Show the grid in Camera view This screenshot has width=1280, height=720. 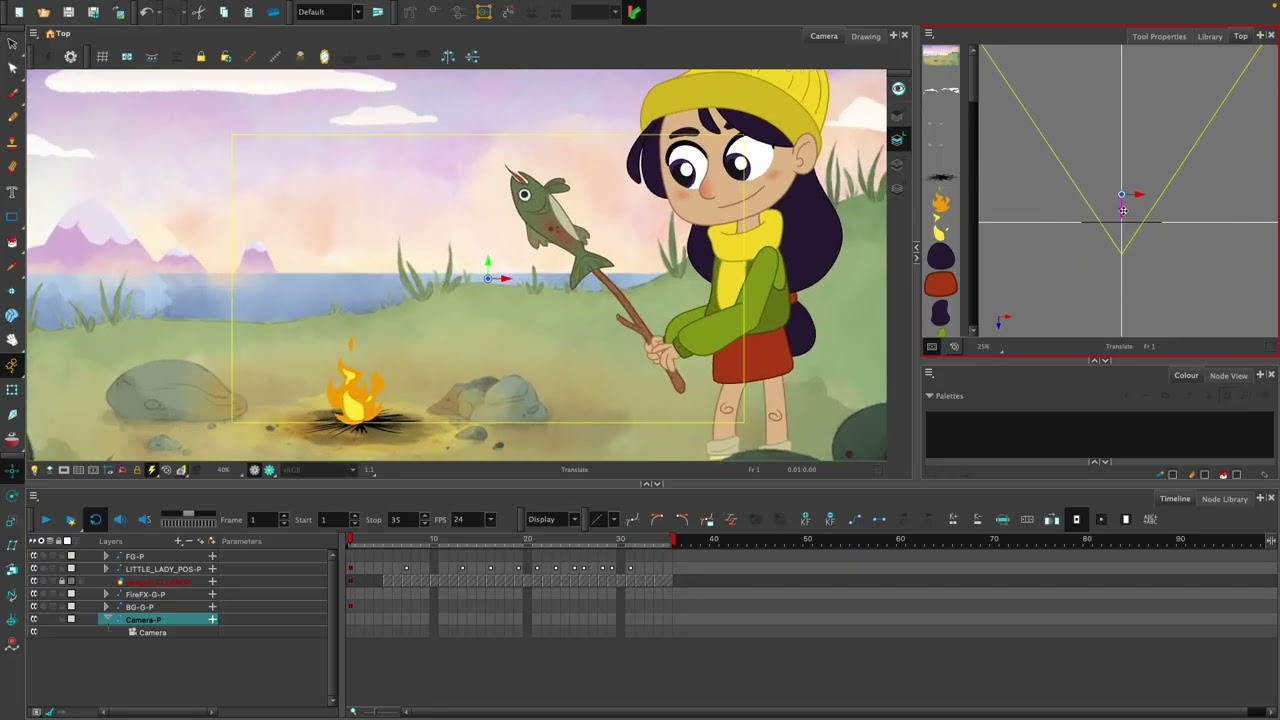pos(102,57)
